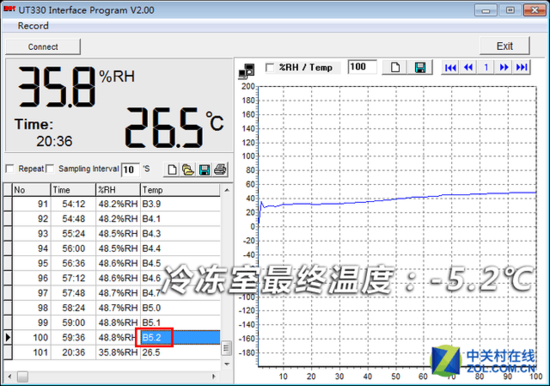
Task: Open the folder icon in the record toolbar
Action: click(188, 170)
